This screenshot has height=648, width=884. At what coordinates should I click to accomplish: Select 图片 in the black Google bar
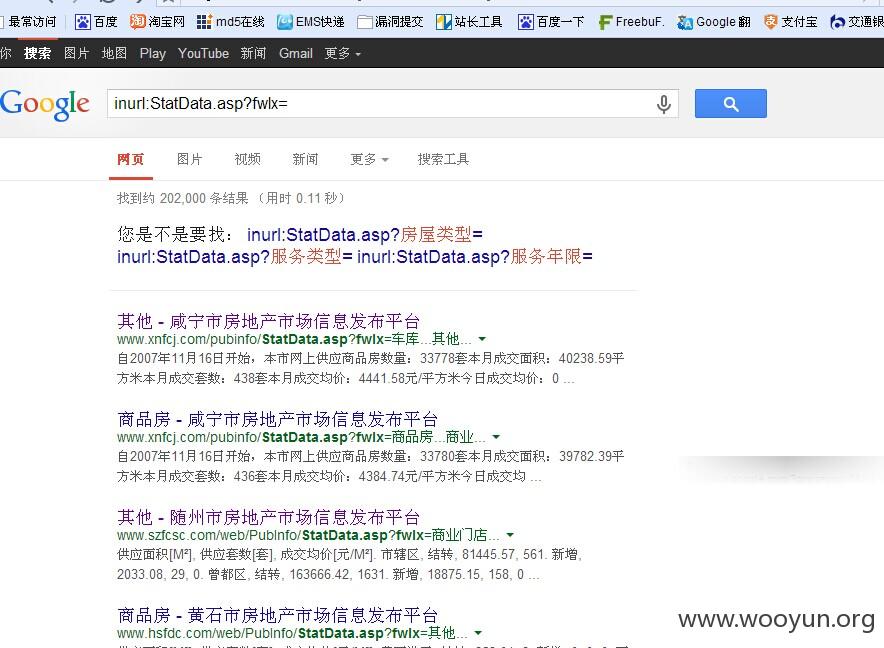point(76,54)
